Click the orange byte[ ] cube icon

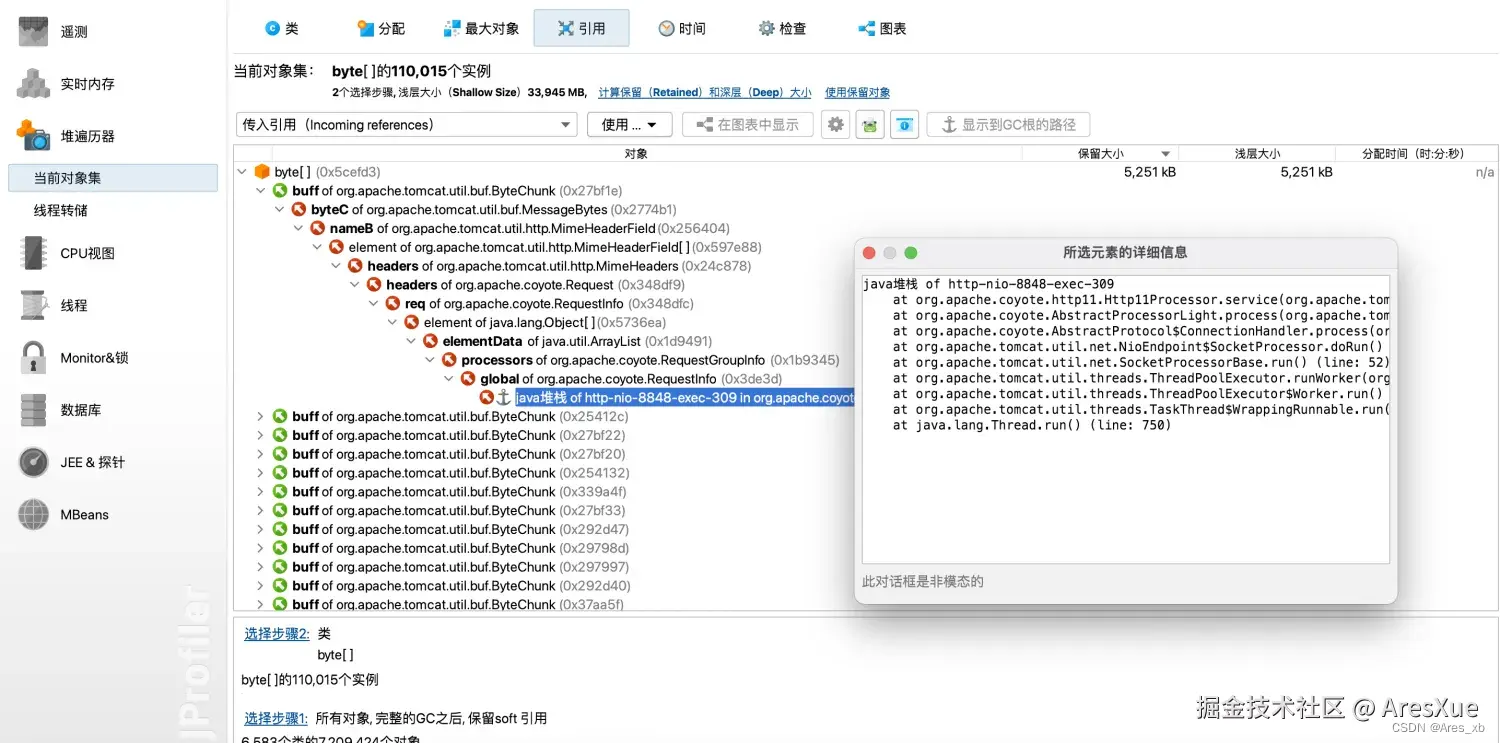[x=262, y=172]
